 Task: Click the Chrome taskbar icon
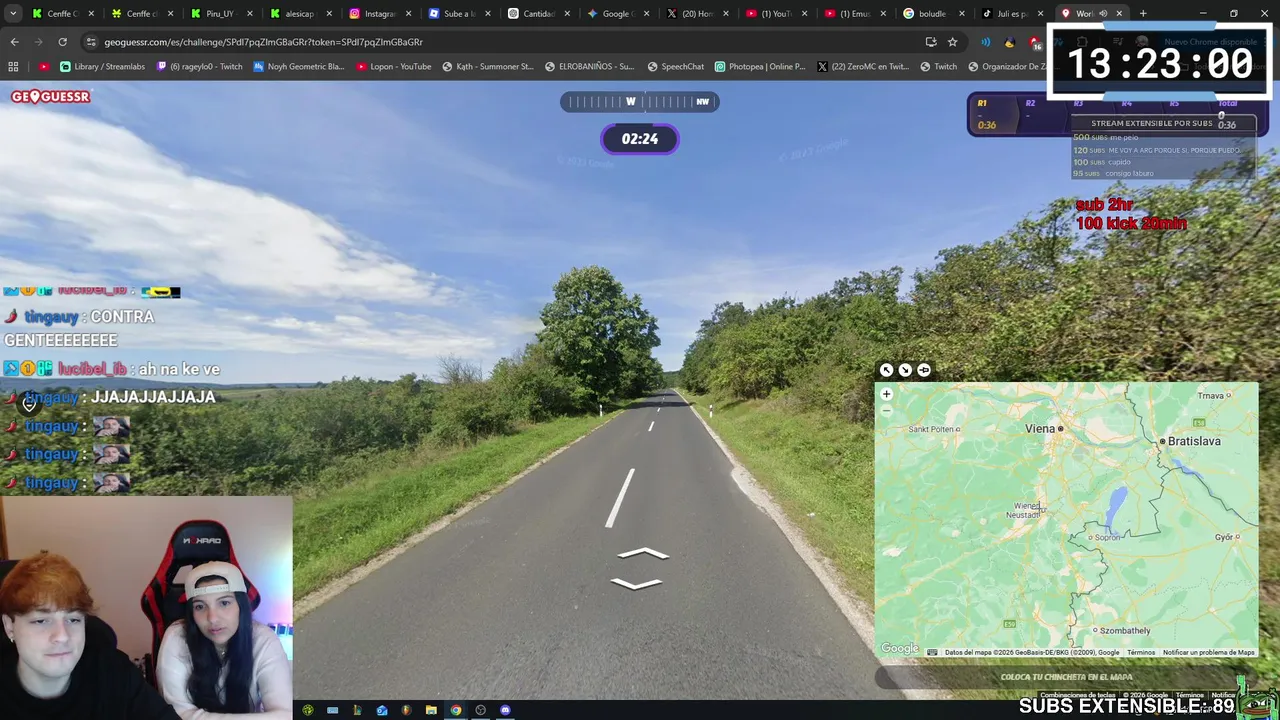(456, 710)
